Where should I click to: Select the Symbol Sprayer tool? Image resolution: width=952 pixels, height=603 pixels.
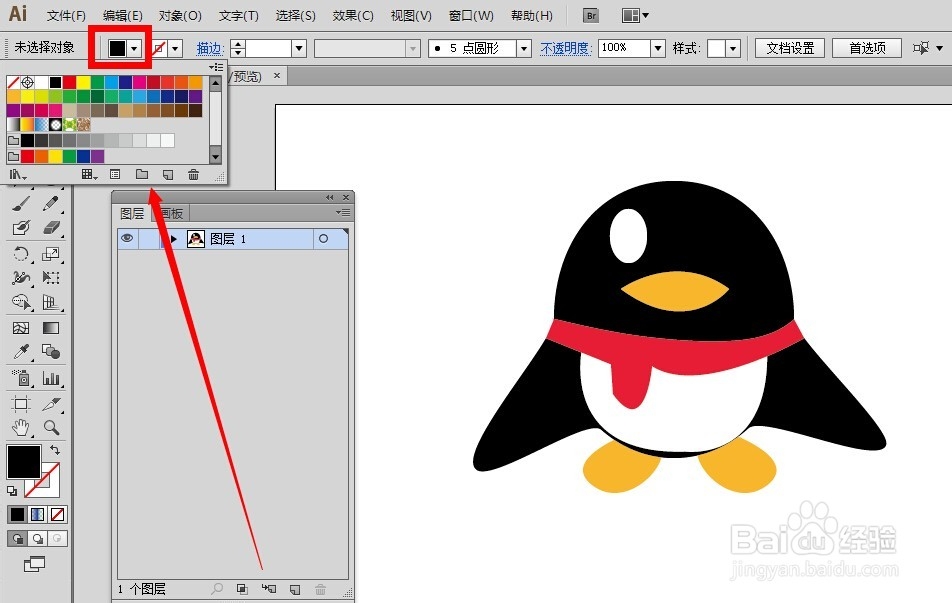pyautogui.click(x=21, y=378)
